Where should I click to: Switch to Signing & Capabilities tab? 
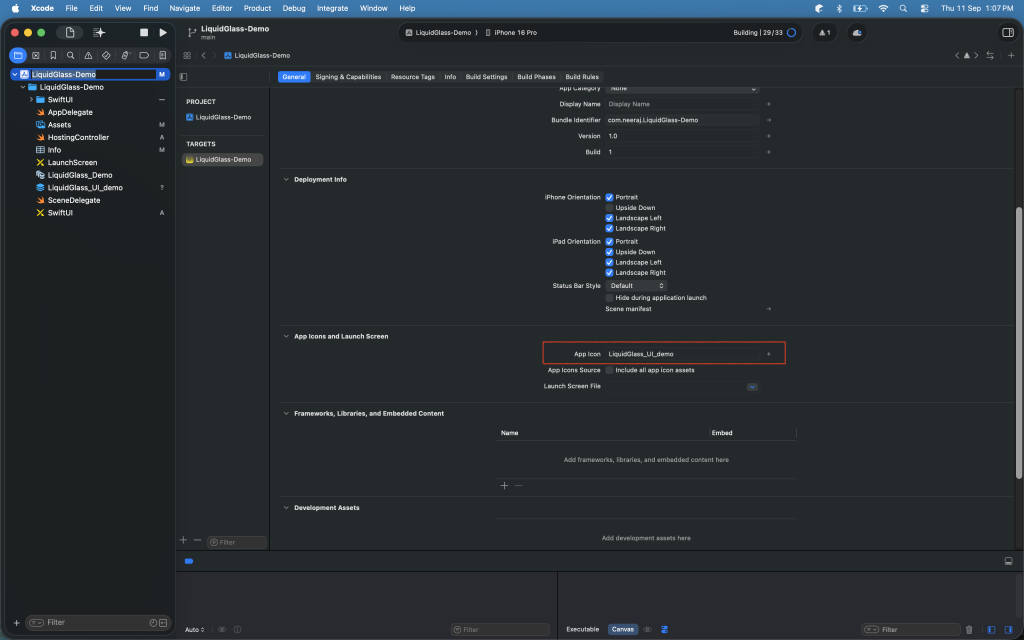point(348,77)
